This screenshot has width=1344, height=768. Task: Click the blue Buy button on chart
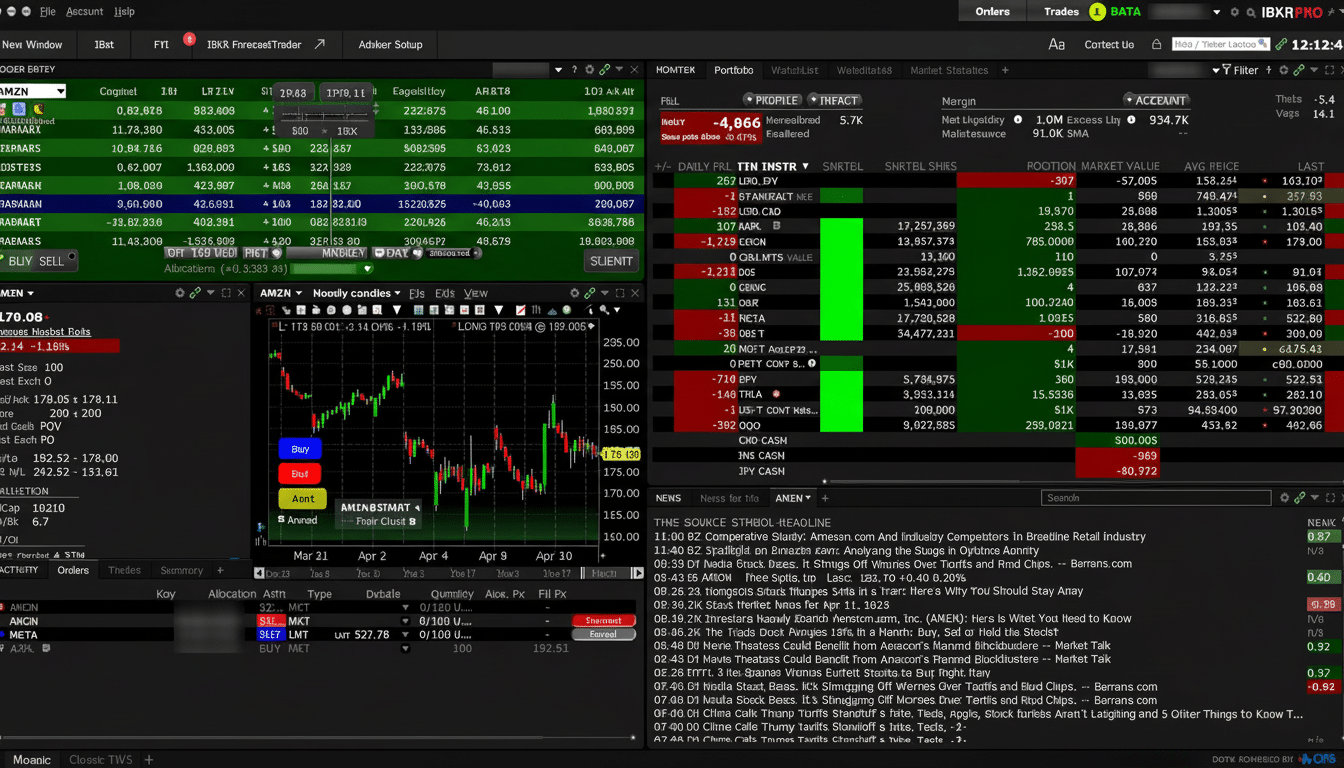(299, 449)
